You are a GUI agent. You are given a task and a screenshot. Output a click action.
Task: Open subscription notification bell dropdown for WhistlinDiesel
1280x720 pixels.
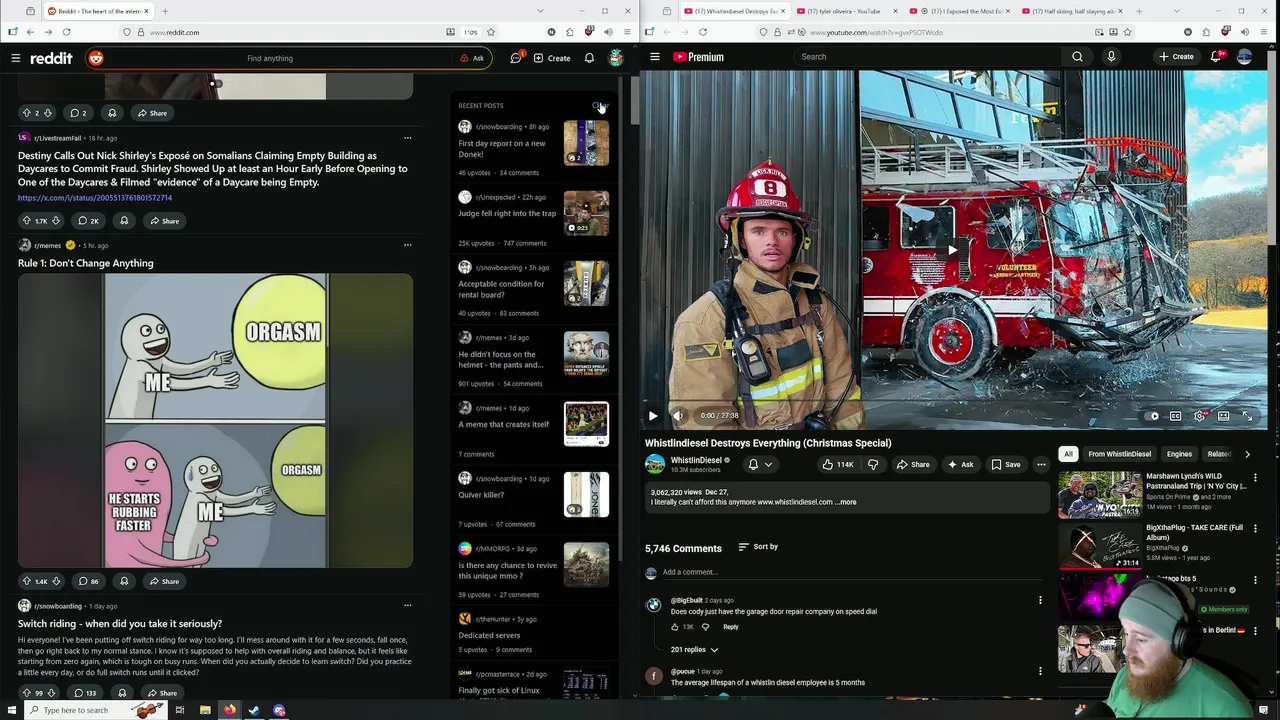pyautogui.click(x=760, y=464)
